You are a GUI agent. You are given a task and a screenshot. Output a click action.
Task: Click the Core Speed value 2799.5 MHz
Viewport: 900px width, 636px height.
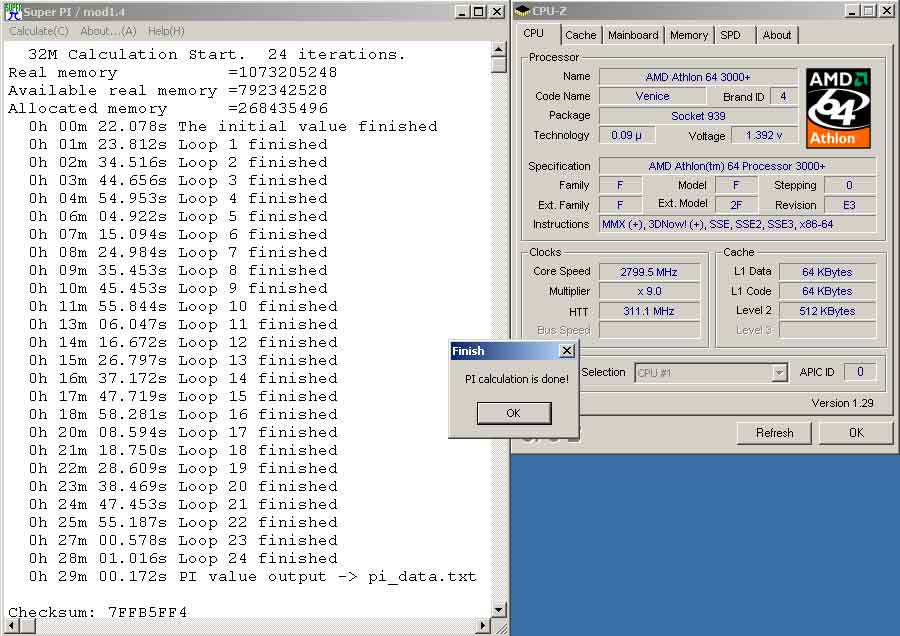649,272
